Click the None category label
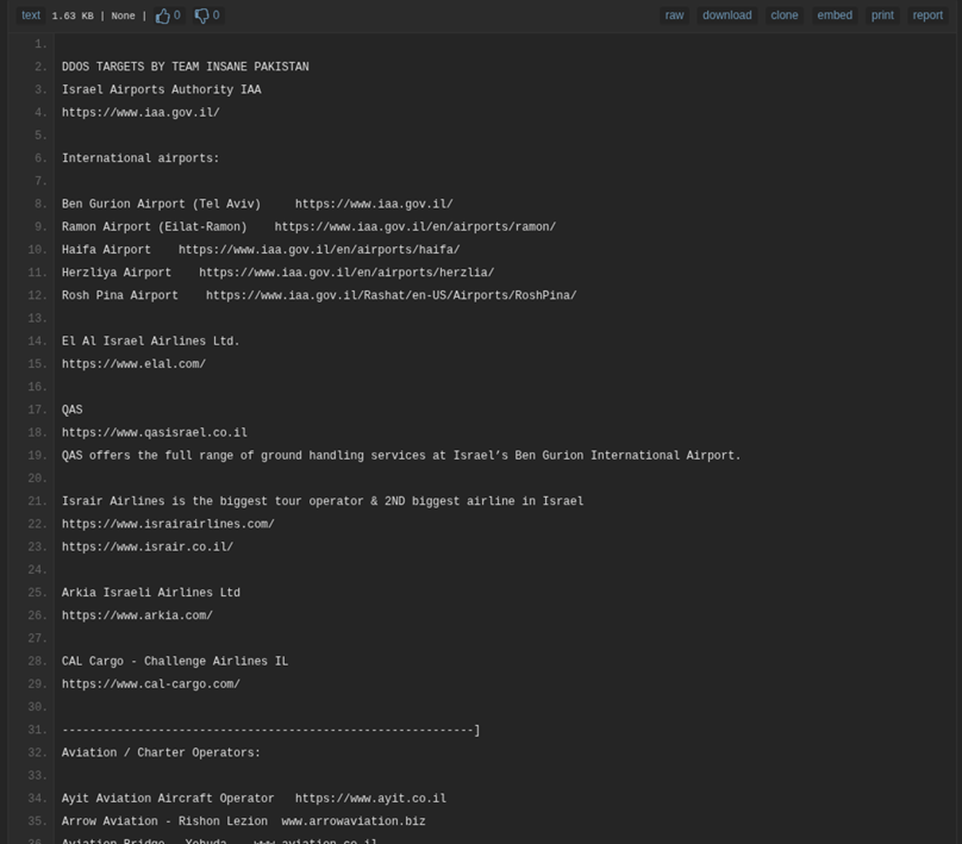 pyautogui.click(x=123, y=16)
